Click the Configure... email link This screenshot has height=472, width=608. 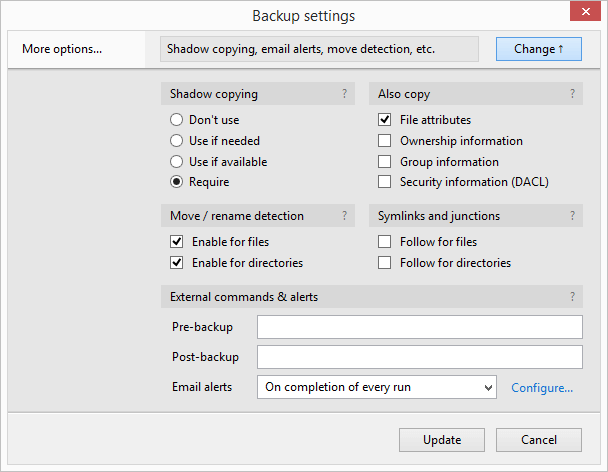pyautogui.click(x=542, y=388)
